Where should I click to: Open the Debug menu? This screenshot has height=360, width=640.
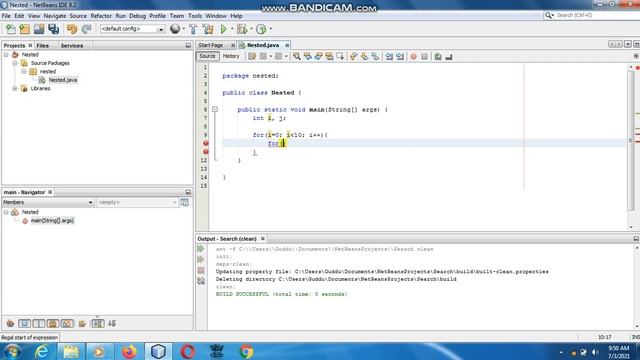pos(138,16)
